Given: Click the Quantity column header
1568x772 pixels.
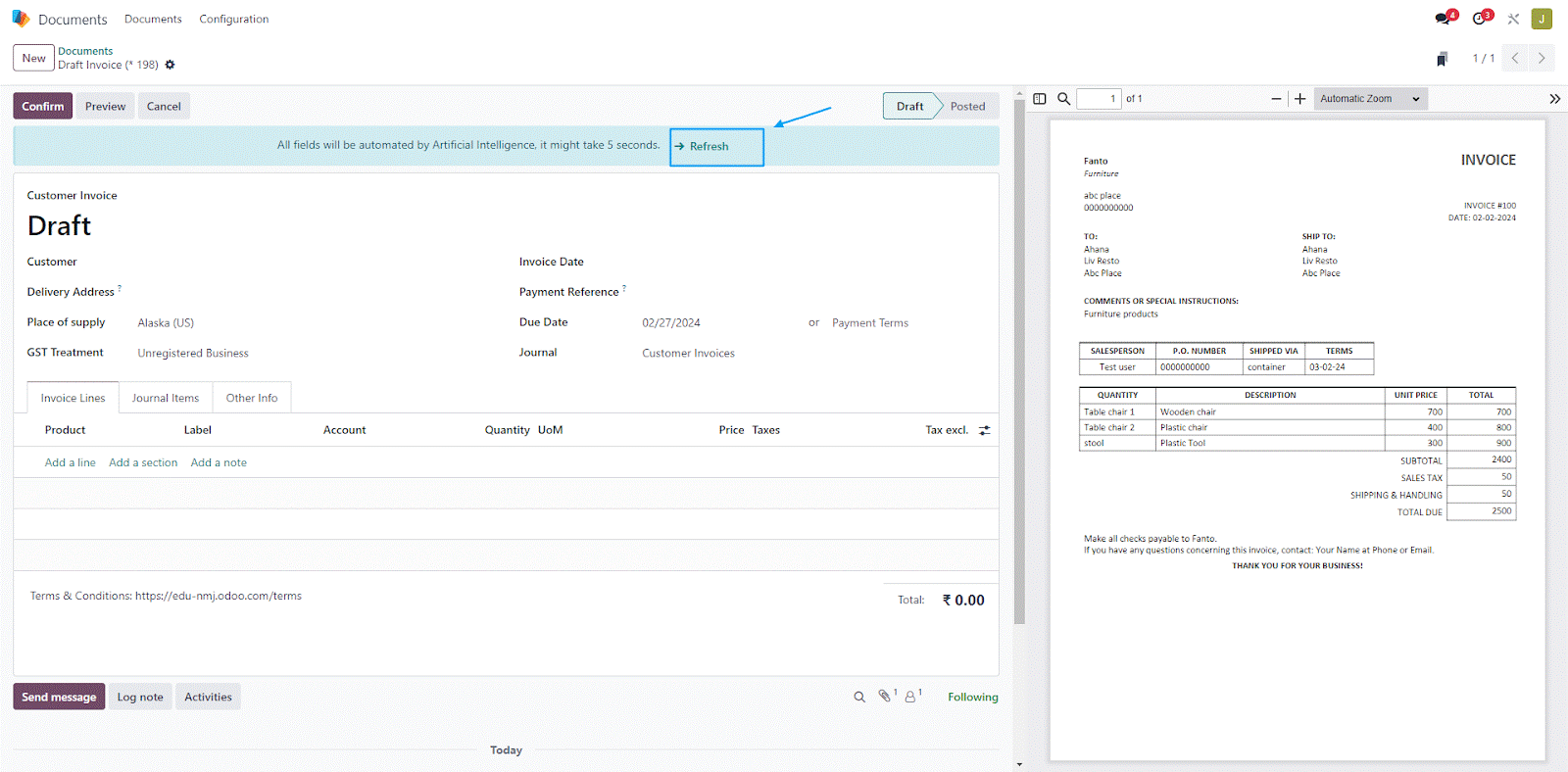Looking at the screenshot, I should click(x=508, y=430).
